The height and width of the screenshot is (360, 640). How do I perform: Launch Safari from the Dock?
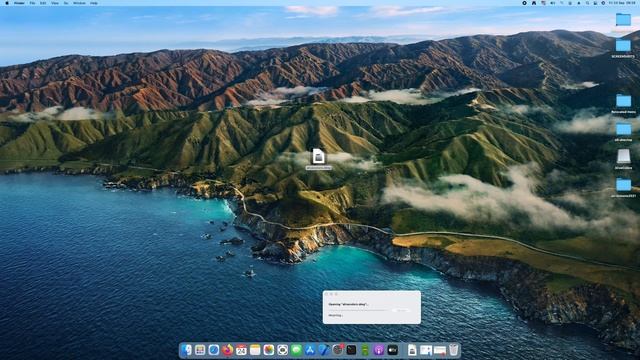(x=214, y=350)
